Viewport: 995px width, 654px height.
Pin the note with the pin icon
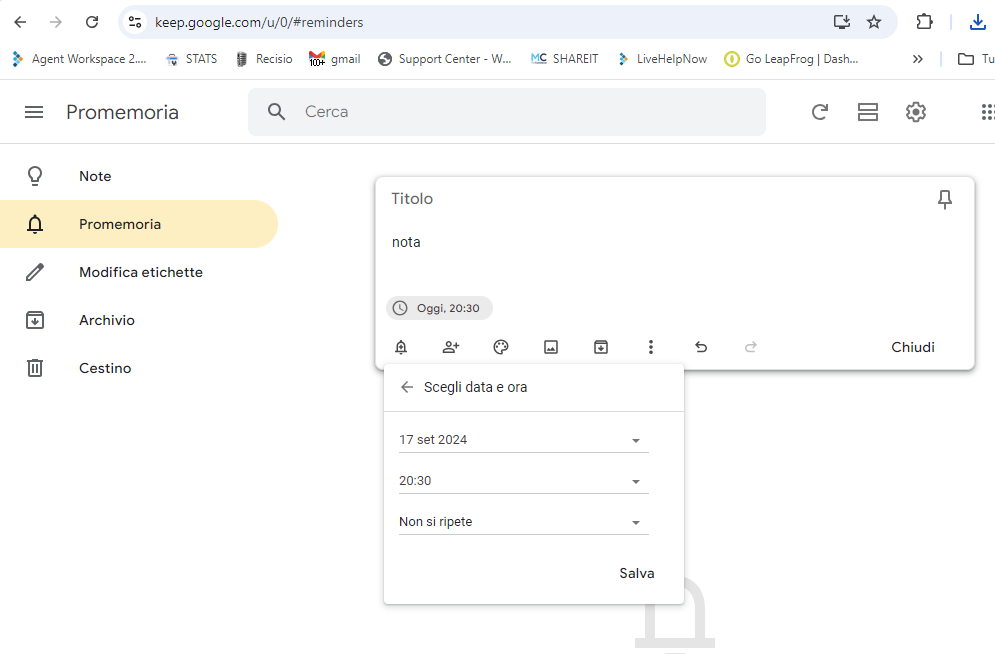point(945,200)
